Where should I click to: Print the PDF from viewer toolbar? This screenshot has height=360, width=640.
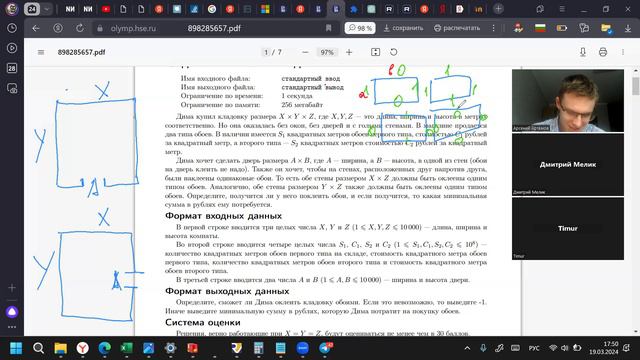(603, 52)
